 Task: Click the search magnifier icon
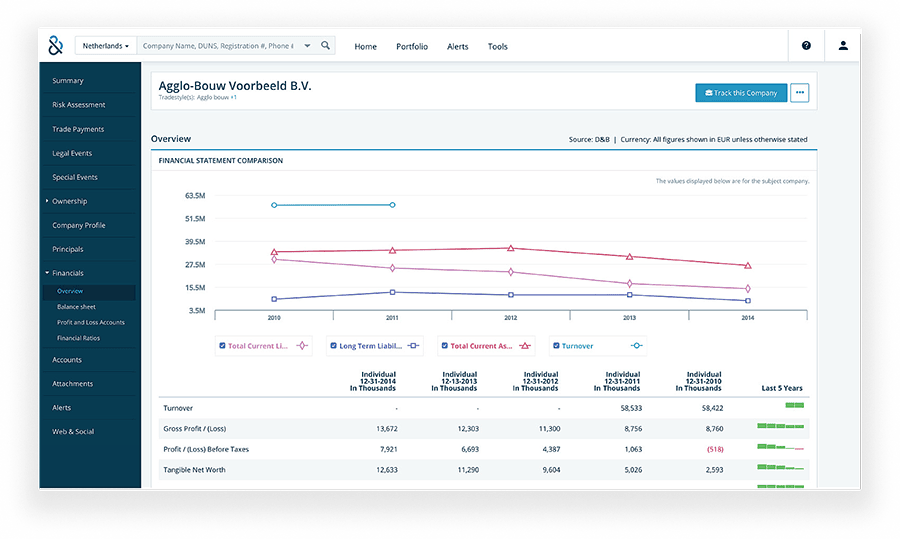click(325, 45)
